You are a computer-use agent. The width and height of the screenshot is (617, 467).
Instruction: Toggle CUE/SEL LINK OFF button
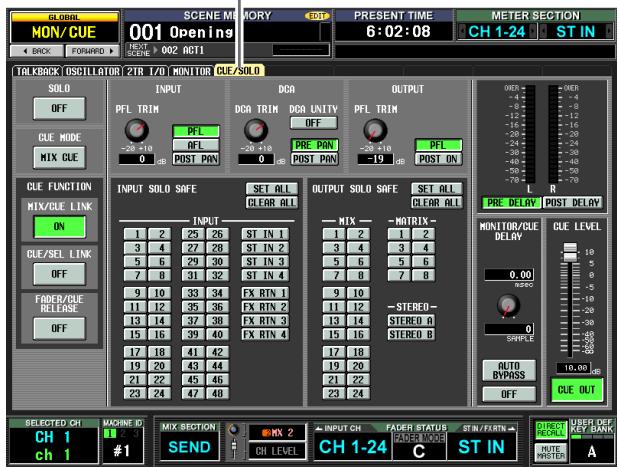click(x=59, y=274)
